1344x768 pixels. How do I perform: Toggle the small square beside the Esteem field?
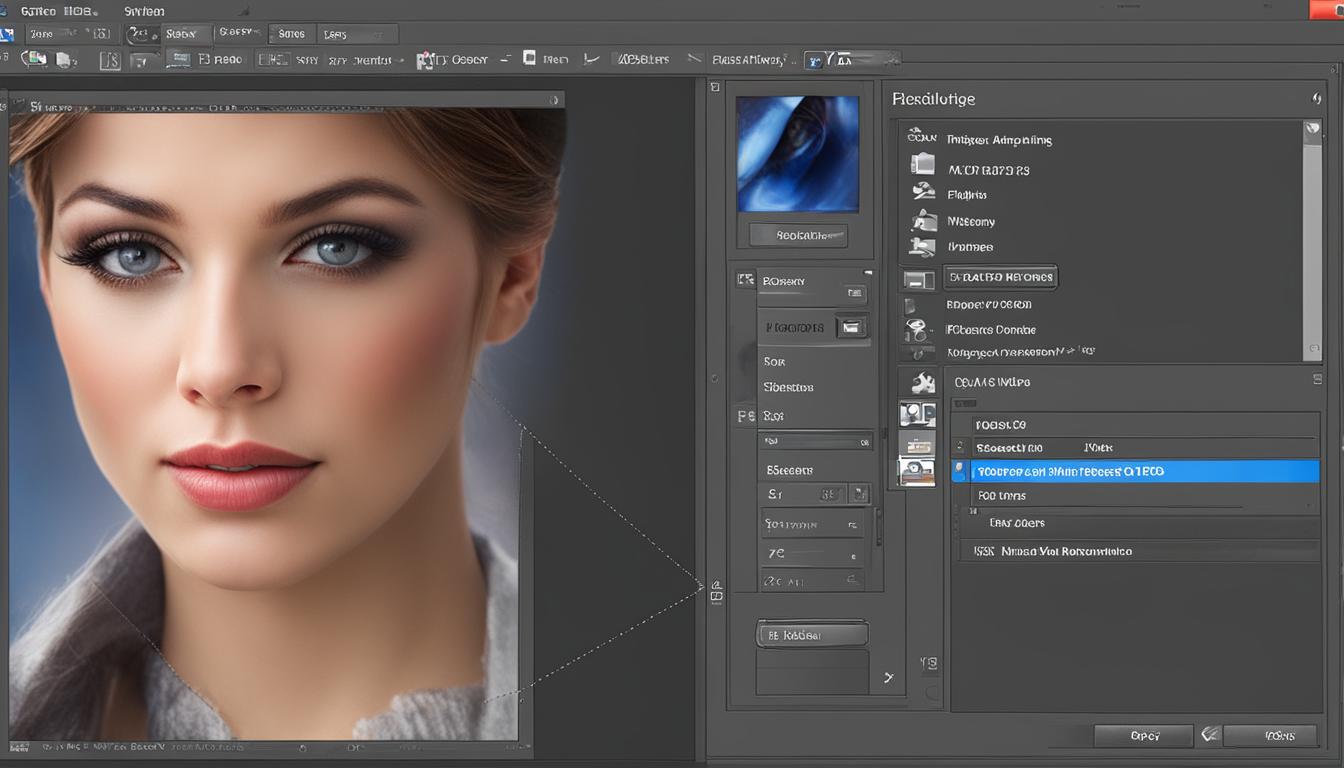(x=860, y=493)
